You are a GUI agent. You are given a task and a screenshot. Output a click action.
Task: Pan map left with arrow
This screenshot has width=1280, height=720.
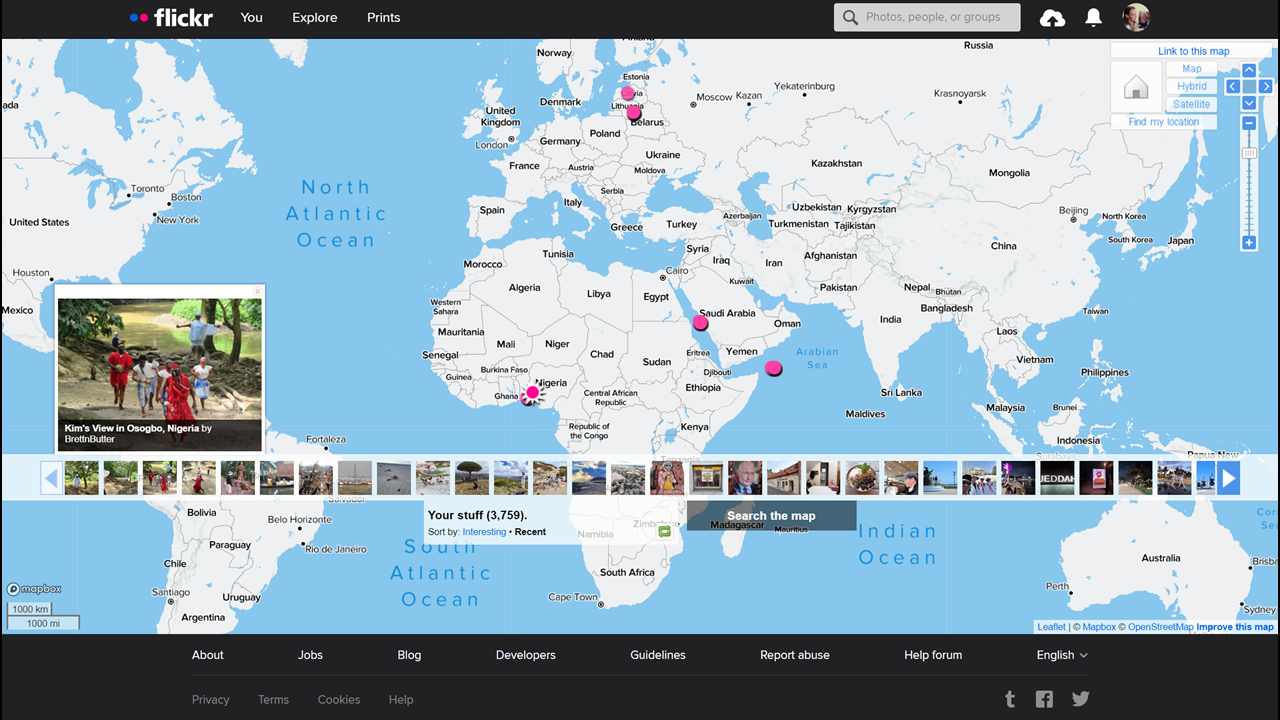[x=1233, y=87]
